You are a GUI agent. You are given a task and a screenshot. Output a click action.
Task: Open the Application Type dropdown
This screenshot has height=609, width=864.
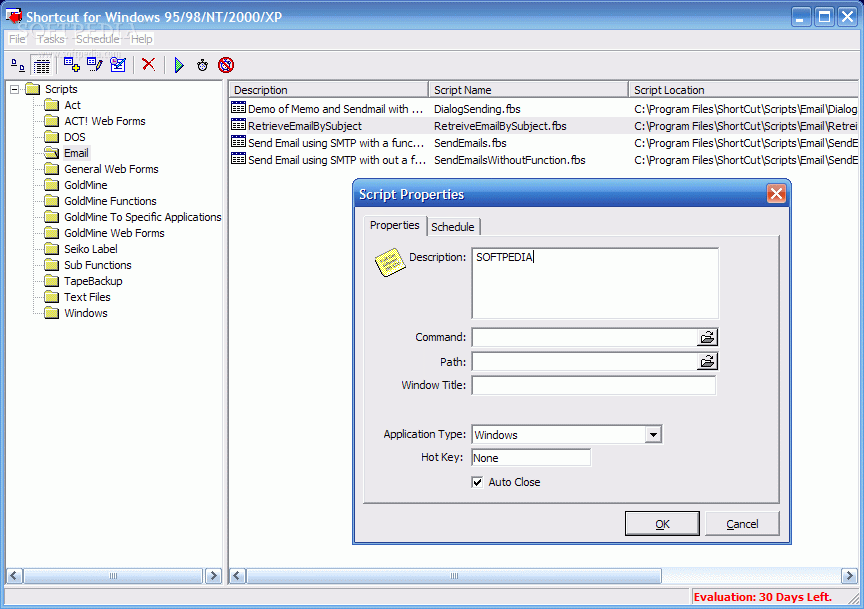(x=654, y=434)
